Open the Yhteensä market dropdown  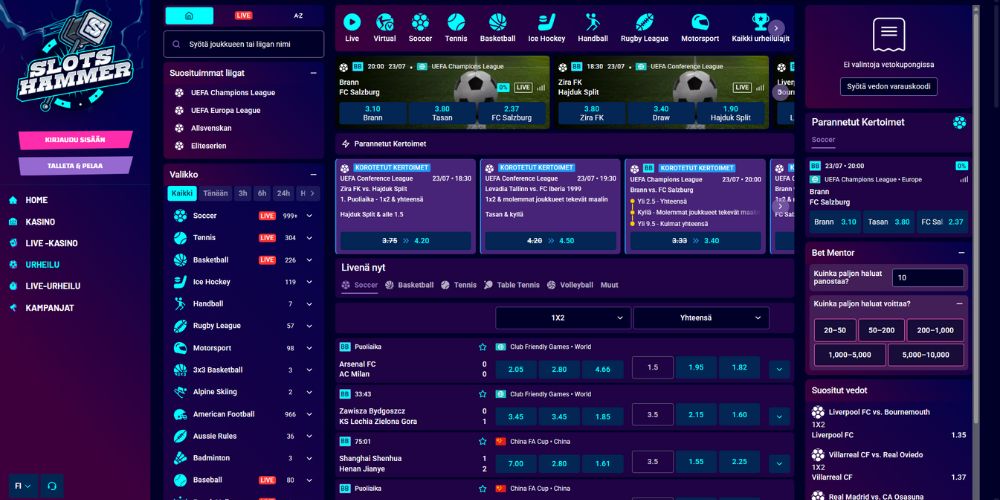701,318
